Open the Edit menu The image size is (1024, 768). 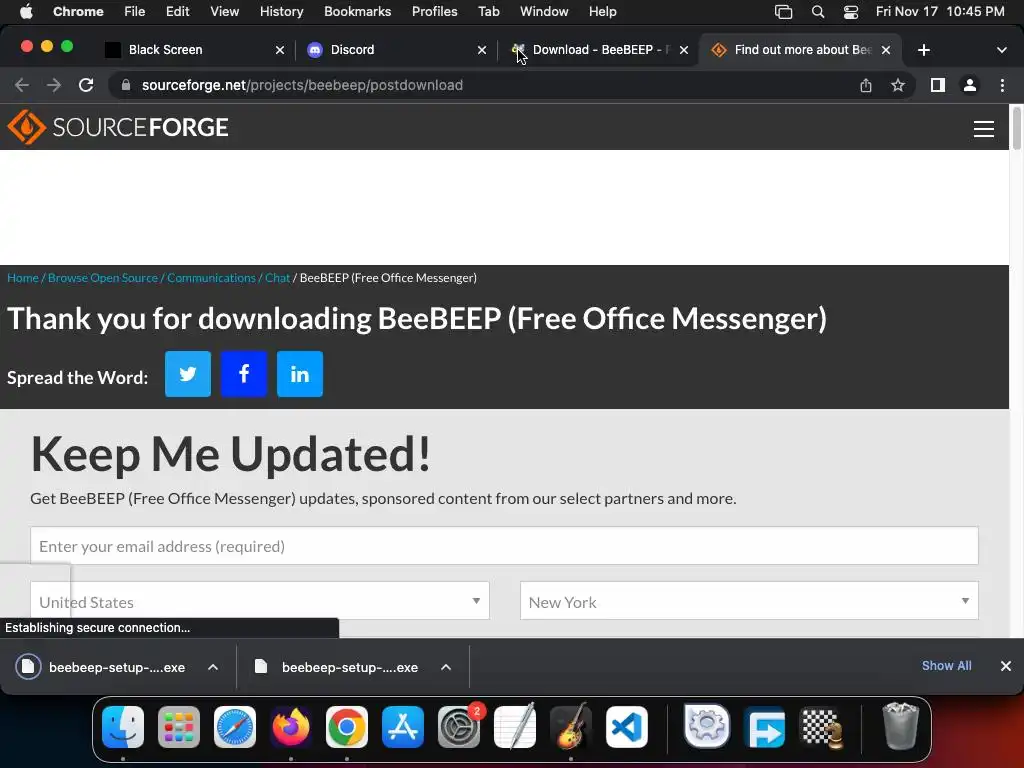pyautogui.click(x=177, y=11)
